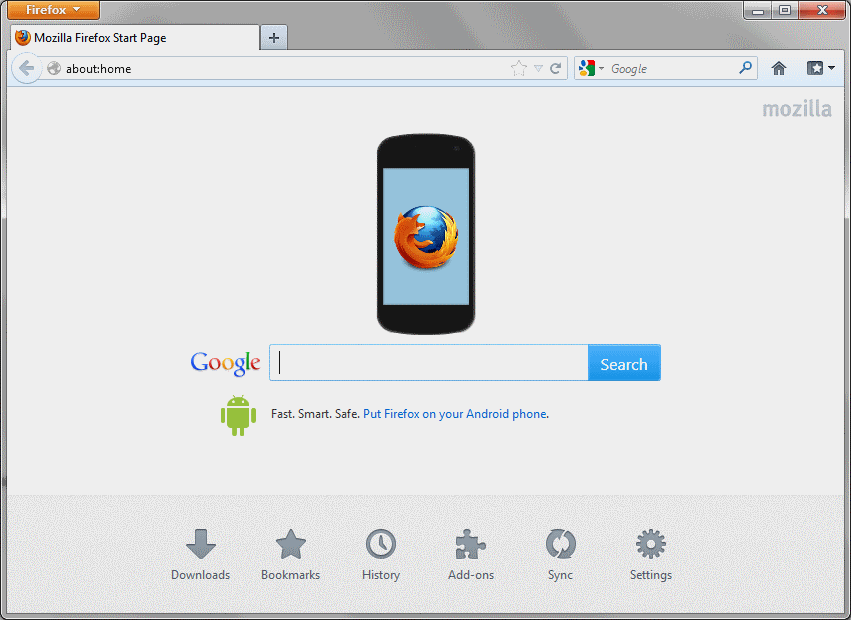
Task: Maximize the Firefox window
Action: coord(785,10)
